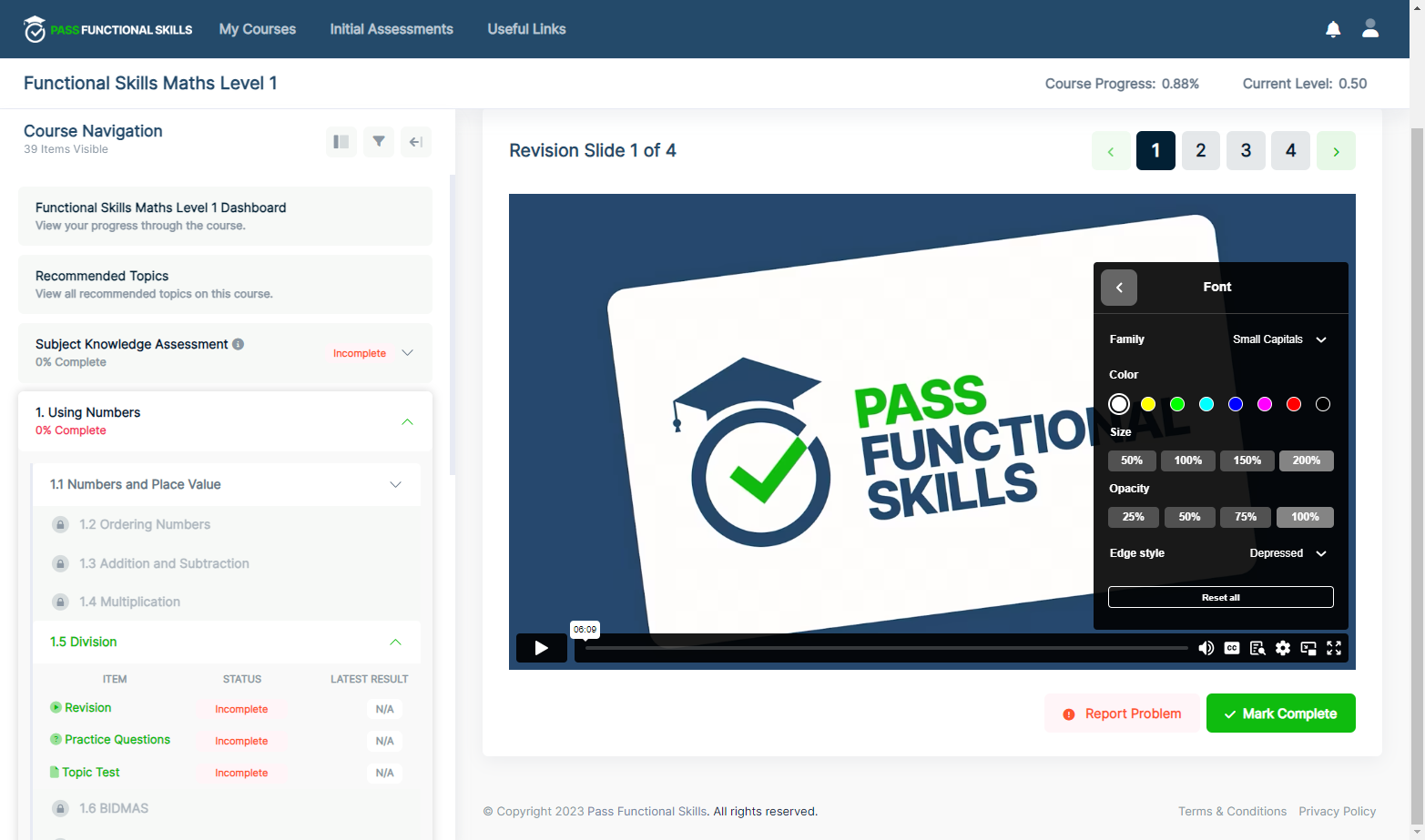Collapse the Course Navigation sidebar arrow
1425x840 pixels.
[x=416, y=142]
